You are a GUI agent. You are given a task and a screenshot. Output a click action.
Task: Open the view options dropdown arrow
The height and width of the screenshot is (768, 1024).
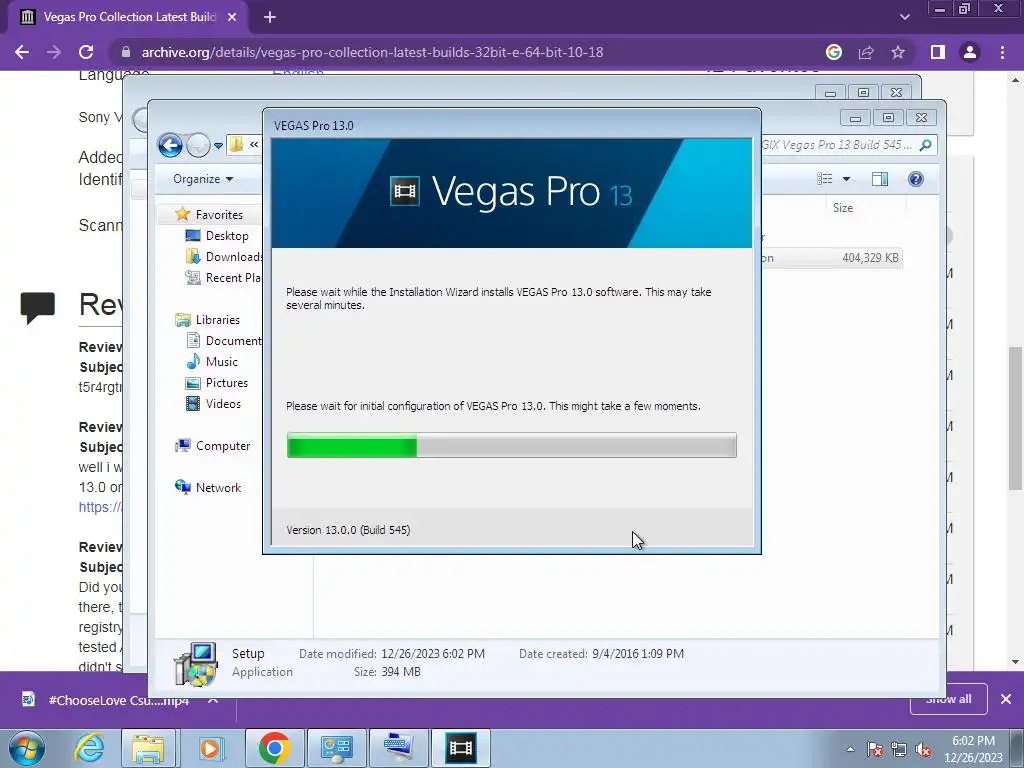tap(846, 179)
